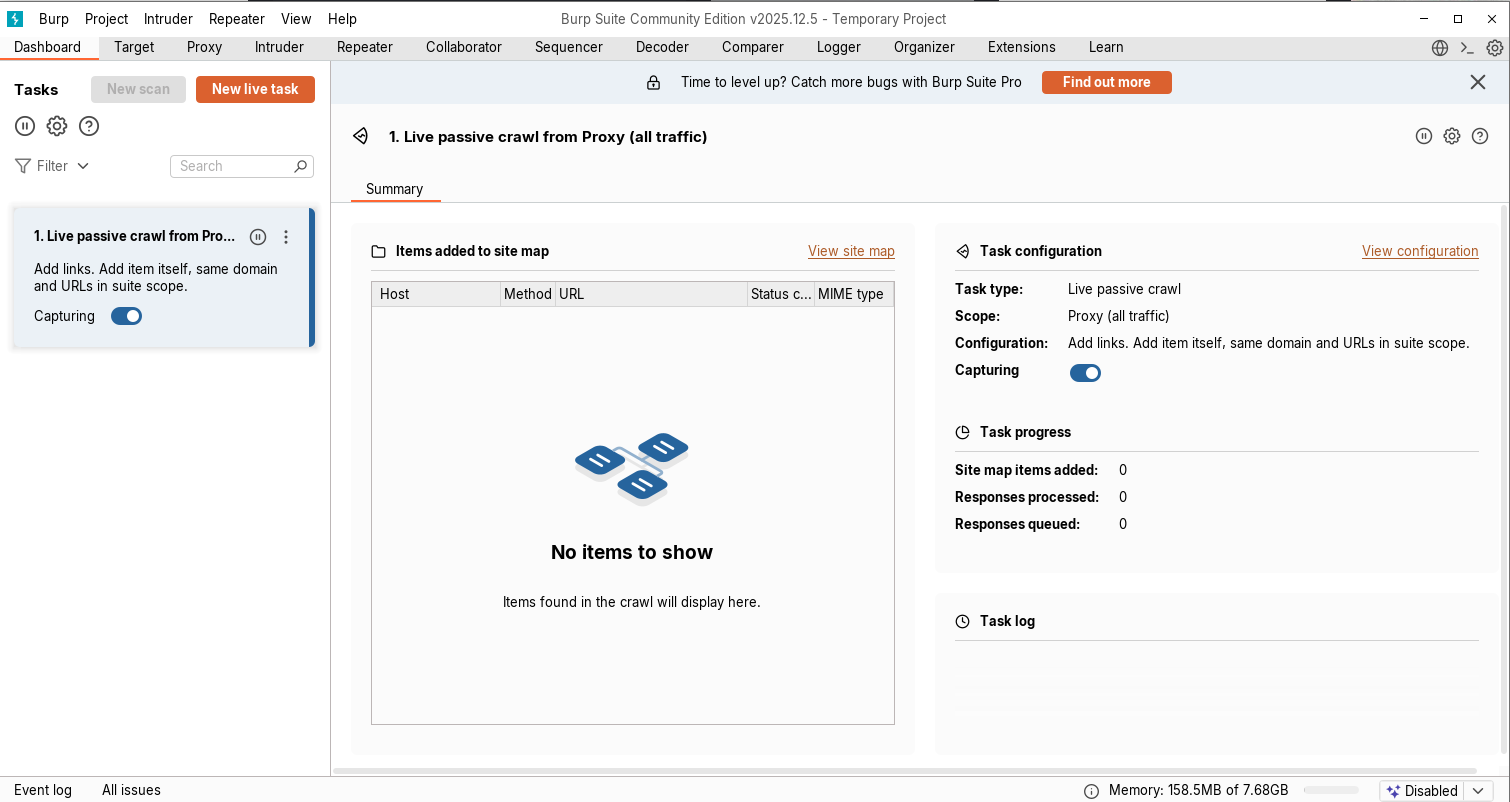Toggle Capturing switch on task card
The height and width of the screenshot is (802, 1510).
127,316
